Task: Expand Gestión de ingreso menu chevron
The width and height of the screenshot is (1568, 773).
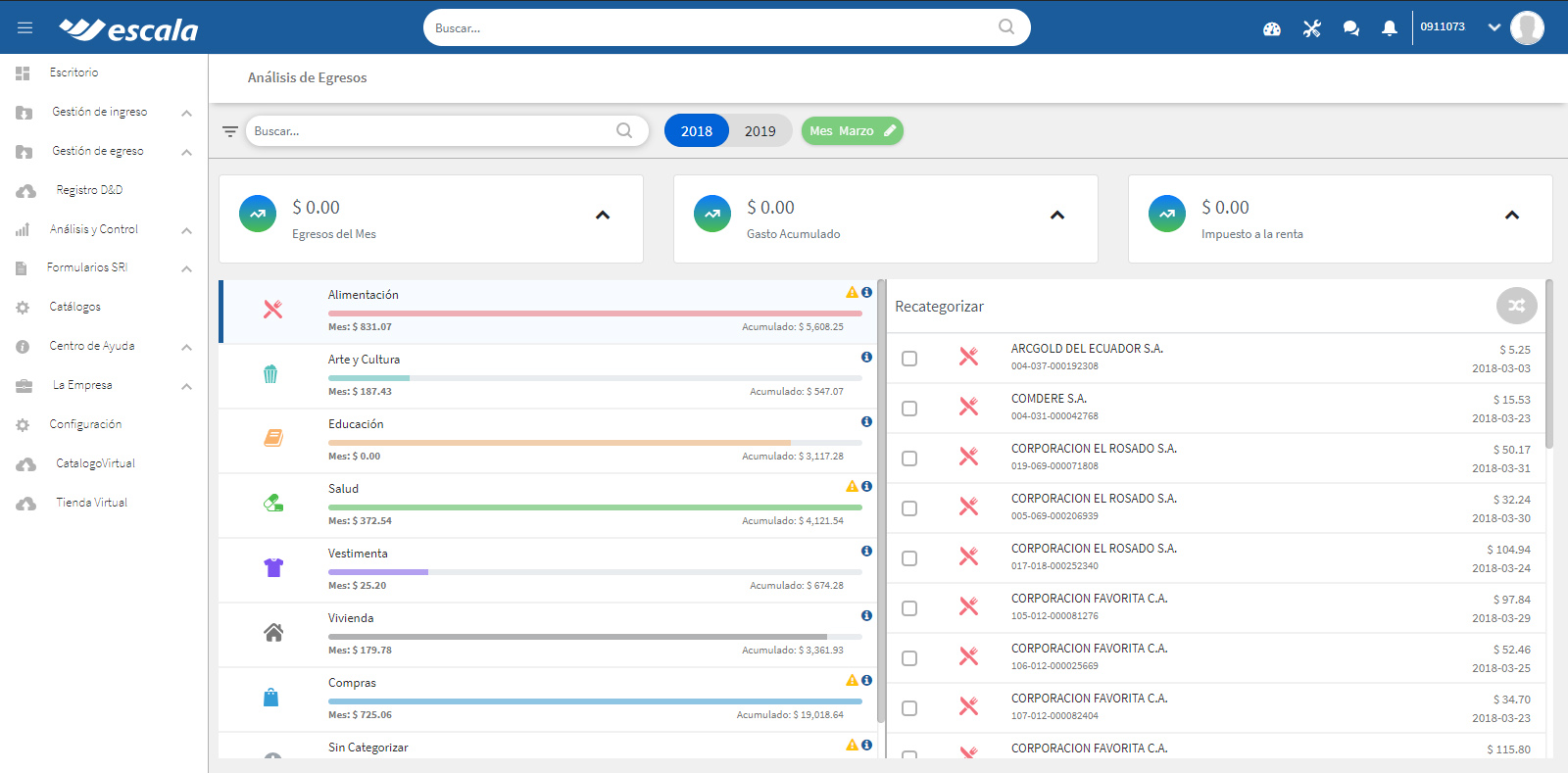Action: (186, 114)
